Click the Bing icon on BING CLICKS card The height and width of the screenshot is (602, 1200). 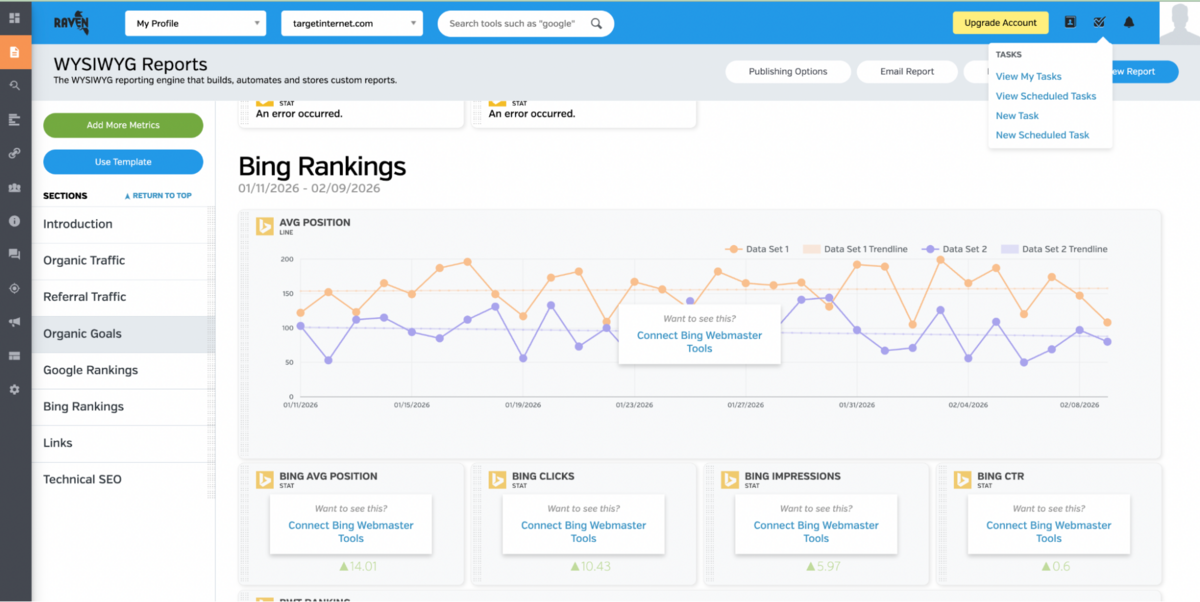497,480
